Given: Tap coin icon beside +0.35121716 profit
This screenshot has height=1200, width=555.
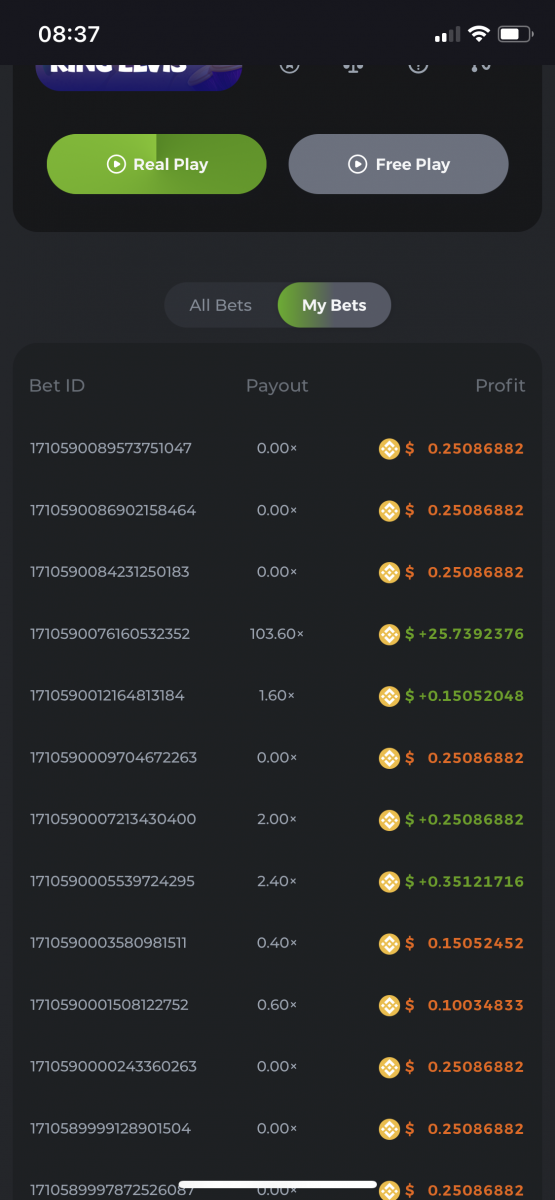Looking at the screenshot, I should (389, 882).
